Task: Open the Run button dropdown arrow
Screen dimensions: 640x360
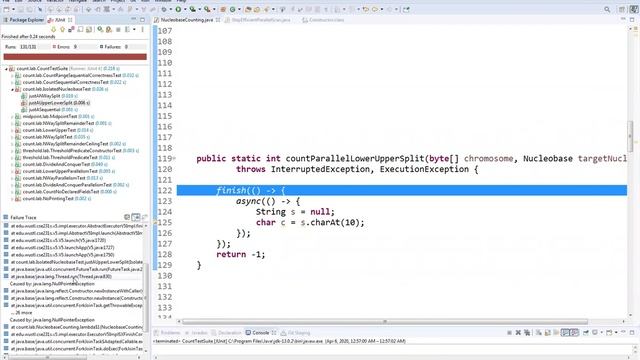Action: [x=185, y=9]
